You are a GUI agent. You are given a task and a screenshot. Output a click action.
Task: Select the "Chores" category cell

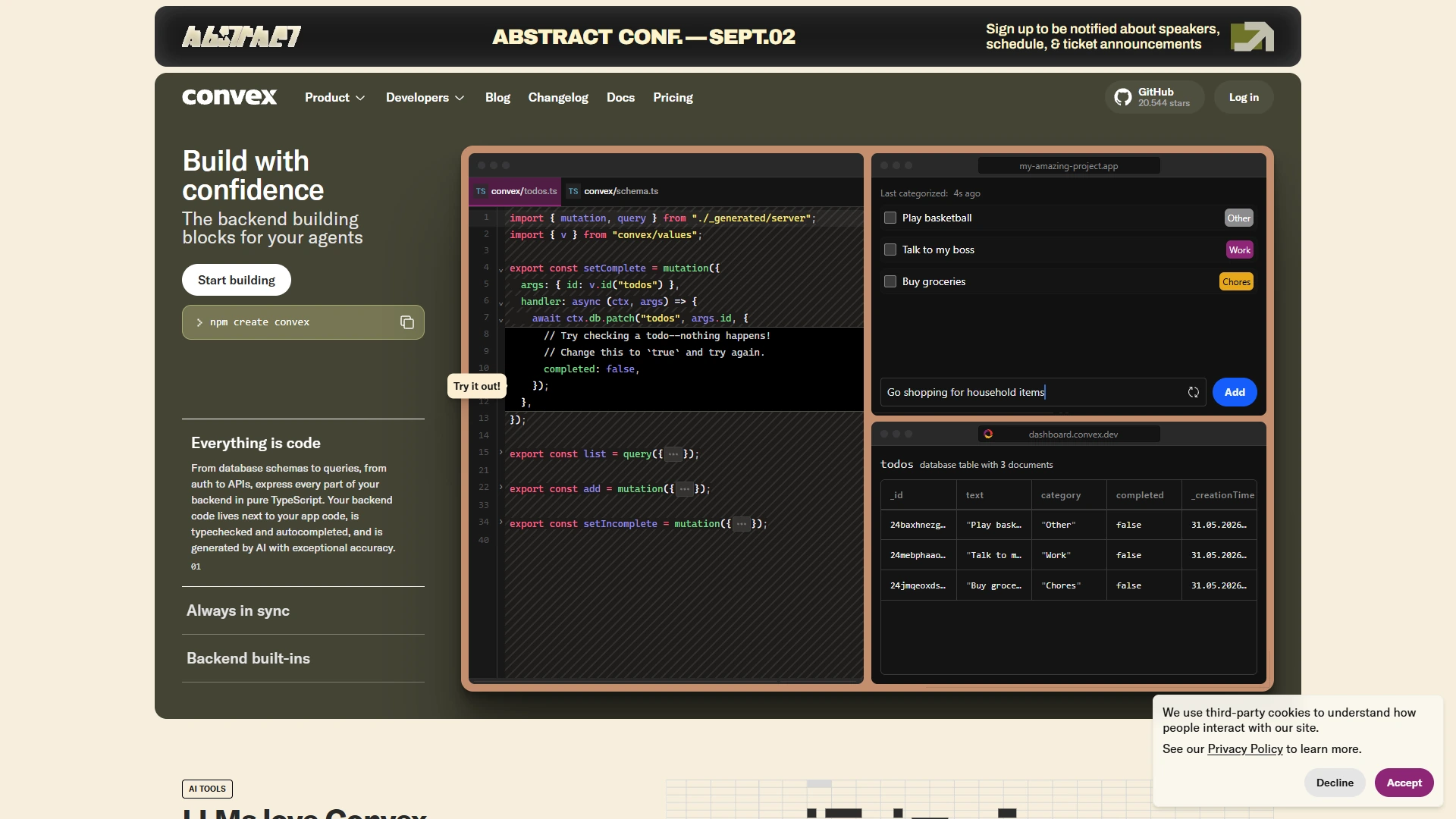1068,585
